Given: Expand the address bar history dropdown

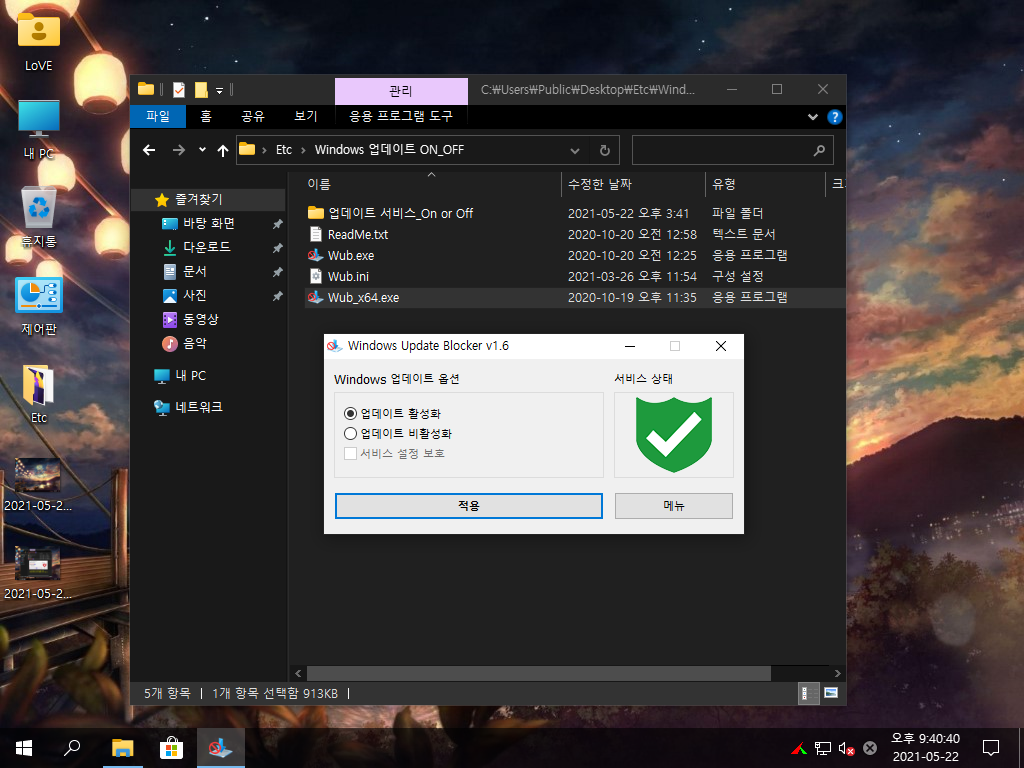Looking at the screenshot, I should [575, 151].
